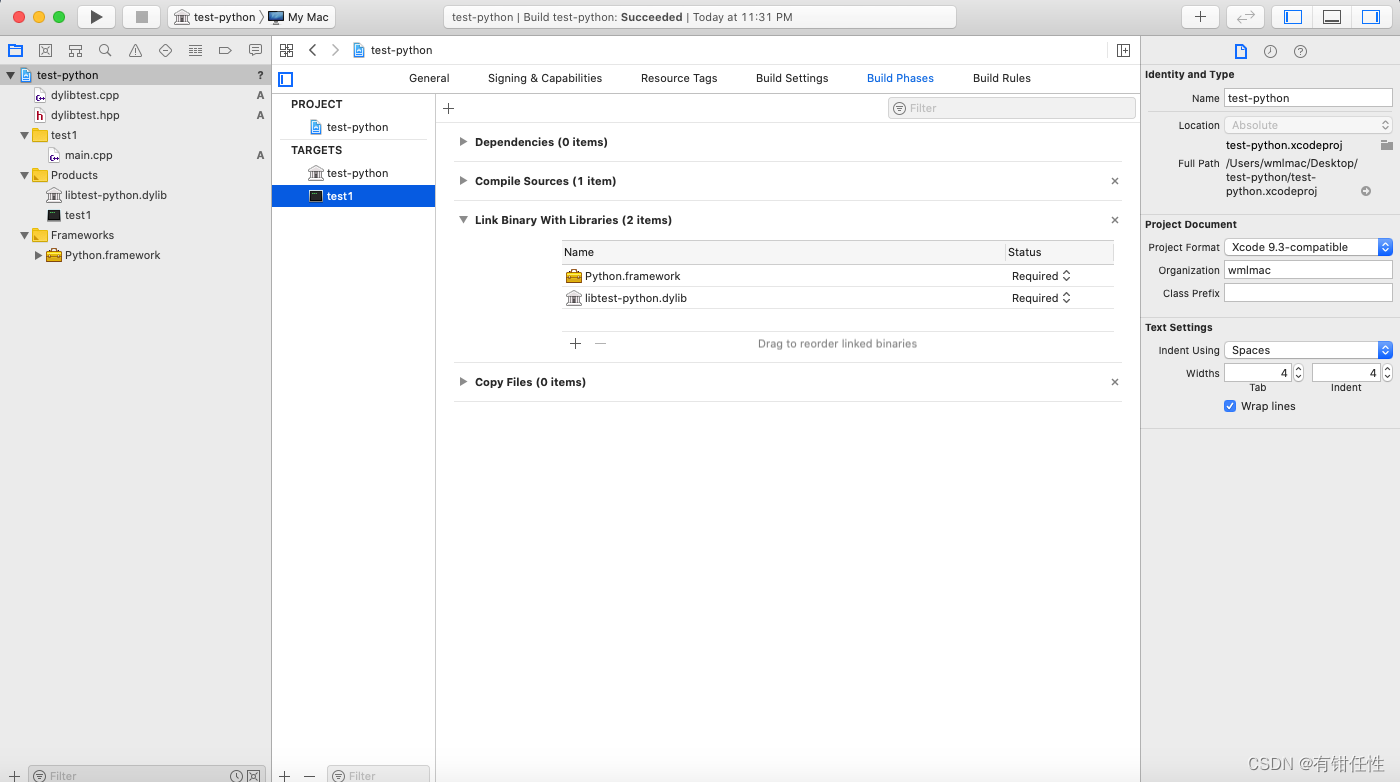The image size is (1400, 782).
Task: Choose the project location folder icon
Action: (x=1386, y=145)
